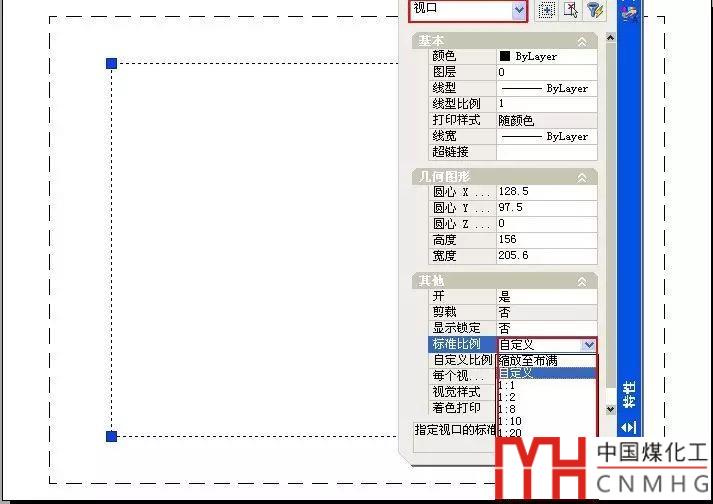Select the 自定义比例 property label
The height and width of the screenshot is (504, 713).
coord(462,360)
